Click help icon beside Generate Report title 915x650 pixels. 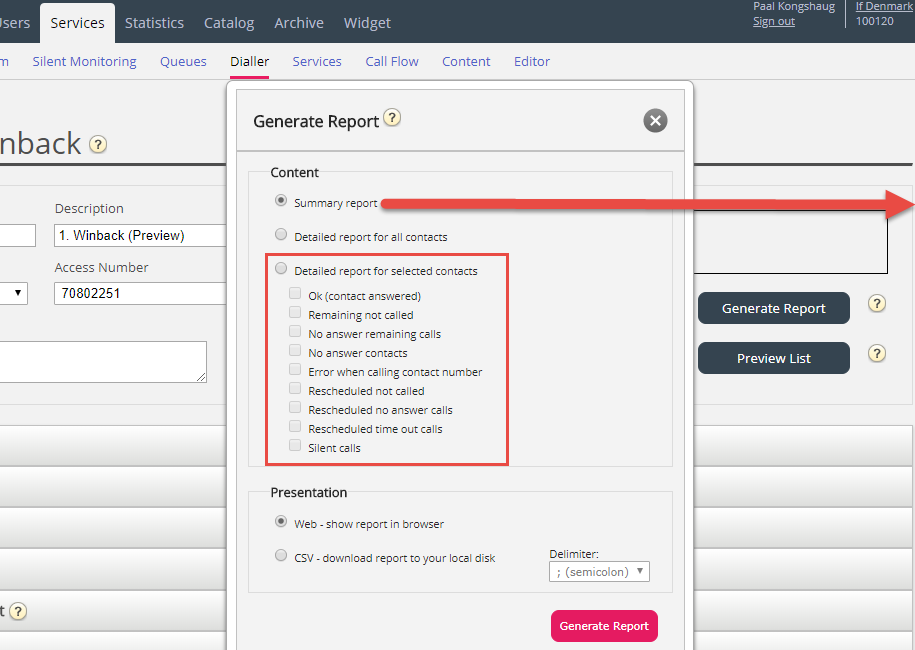(392, 118)
